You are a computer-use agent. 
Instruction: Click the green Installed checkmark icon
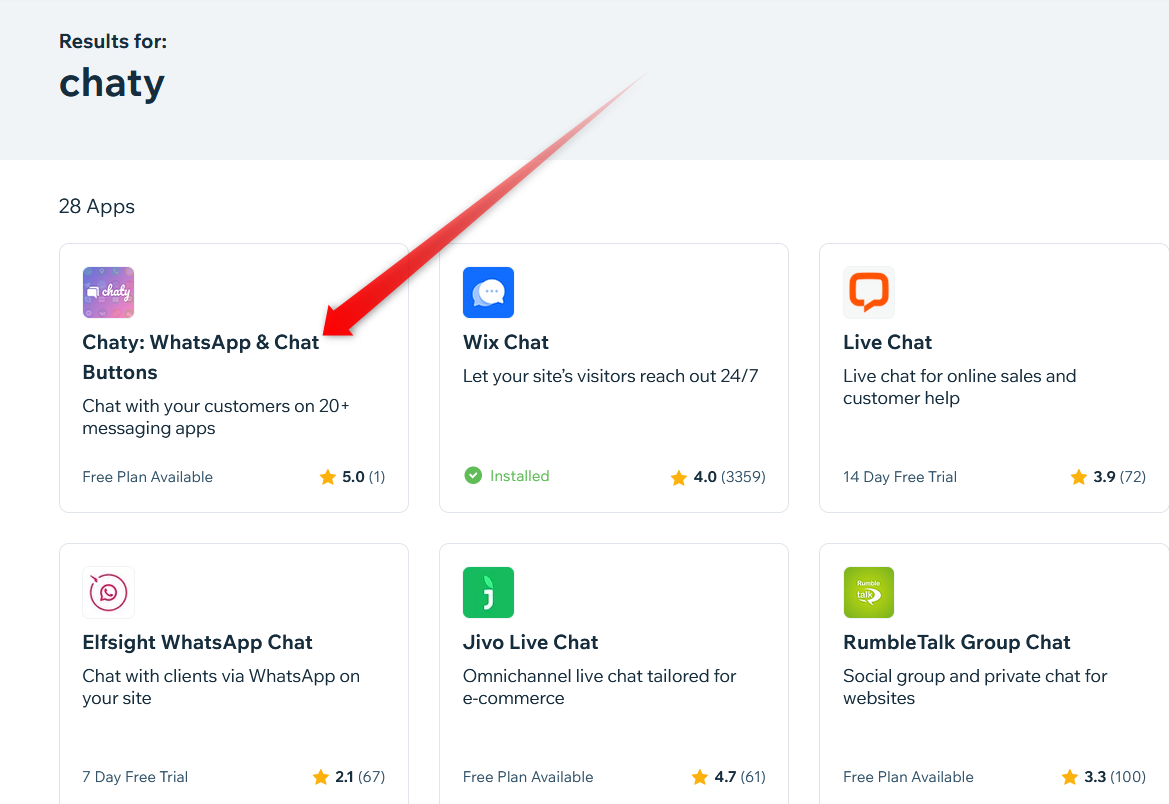(473, 475)
